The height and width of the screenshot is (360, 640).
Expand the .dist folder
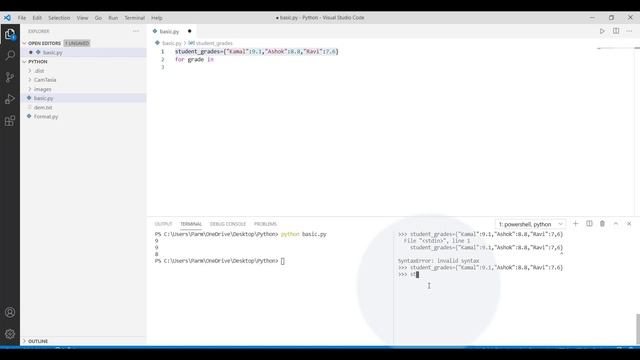30,71
